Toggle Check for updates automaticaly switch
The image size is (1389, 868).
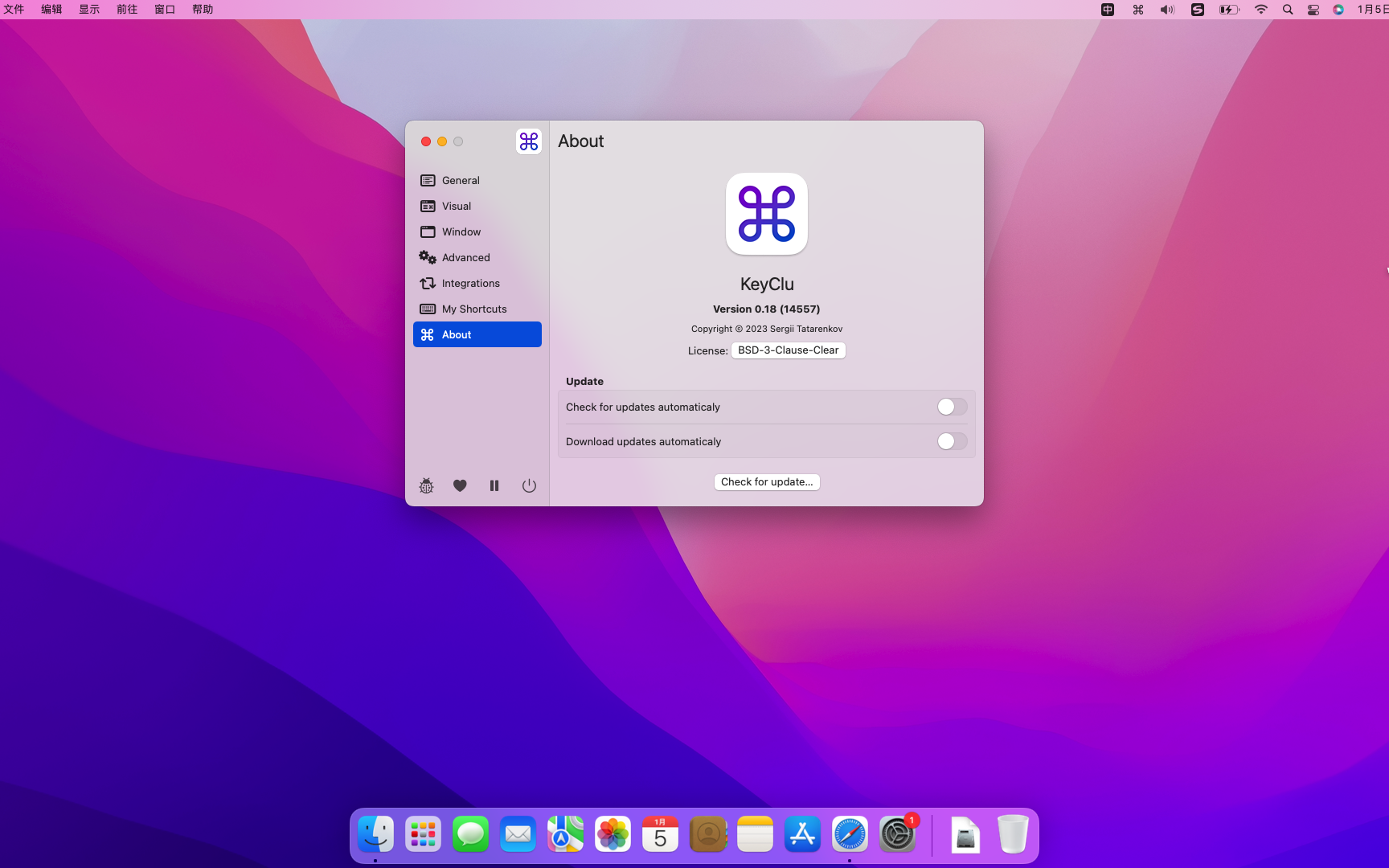pos(952,407)
